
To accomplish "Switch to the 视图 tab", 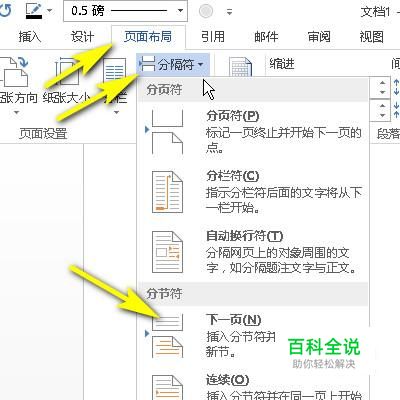I will point(371,37).
